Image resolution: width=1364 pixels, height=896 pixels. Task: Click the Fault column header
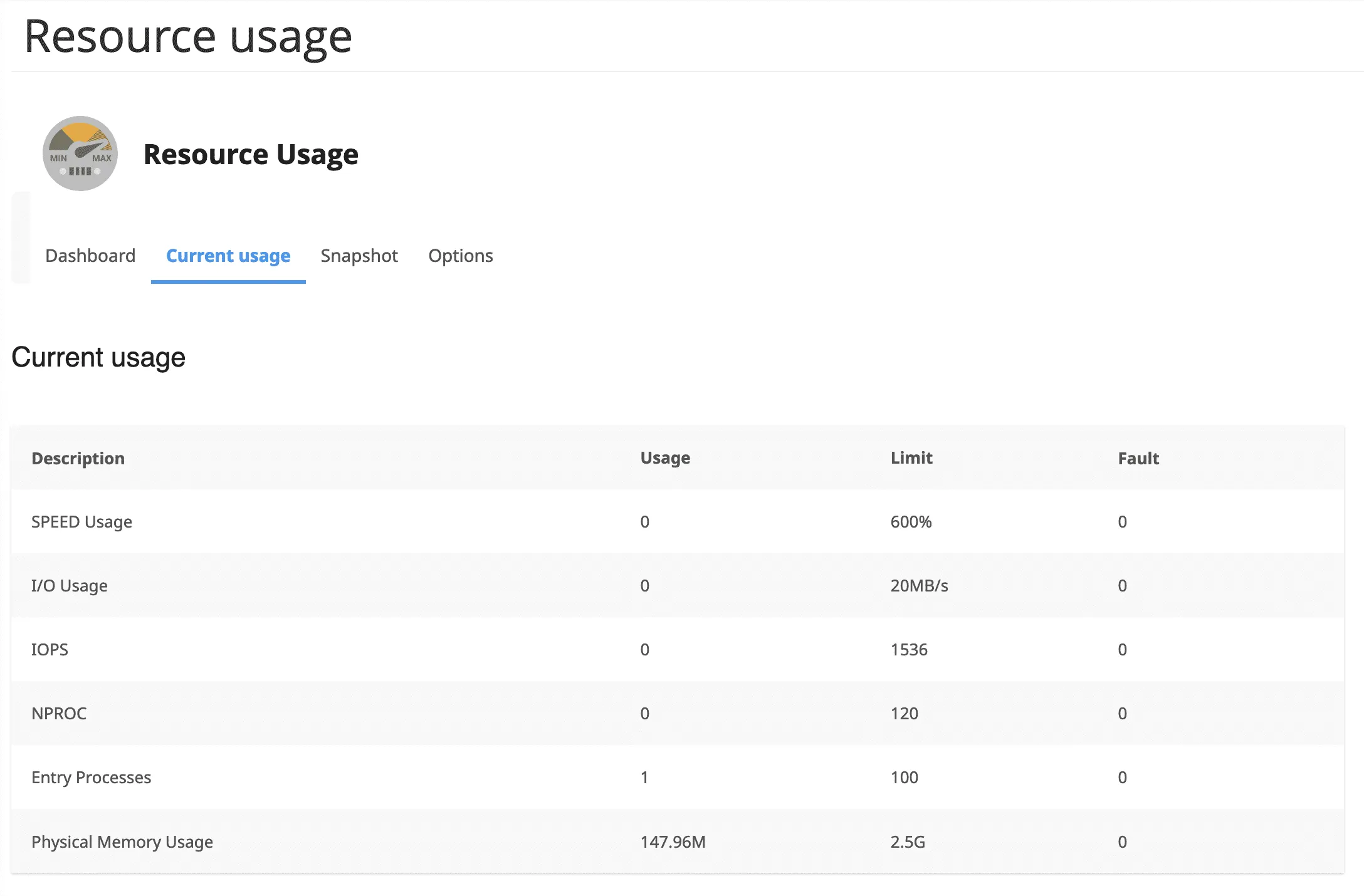pyautogui.click(x=1138, y=458)
